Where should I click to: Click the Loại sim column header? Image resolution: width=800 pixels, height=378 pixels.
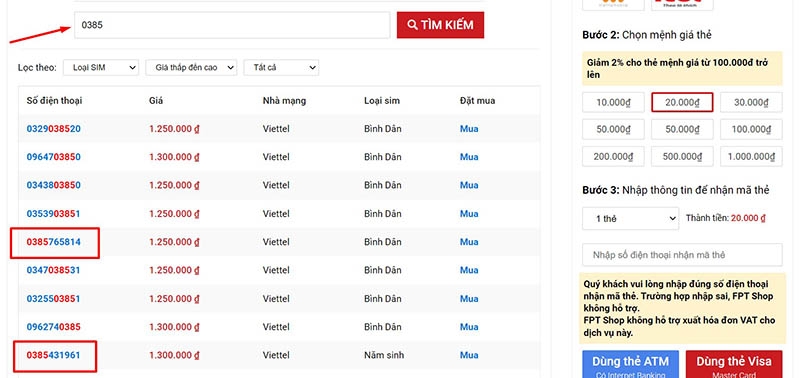coord(382,101)
